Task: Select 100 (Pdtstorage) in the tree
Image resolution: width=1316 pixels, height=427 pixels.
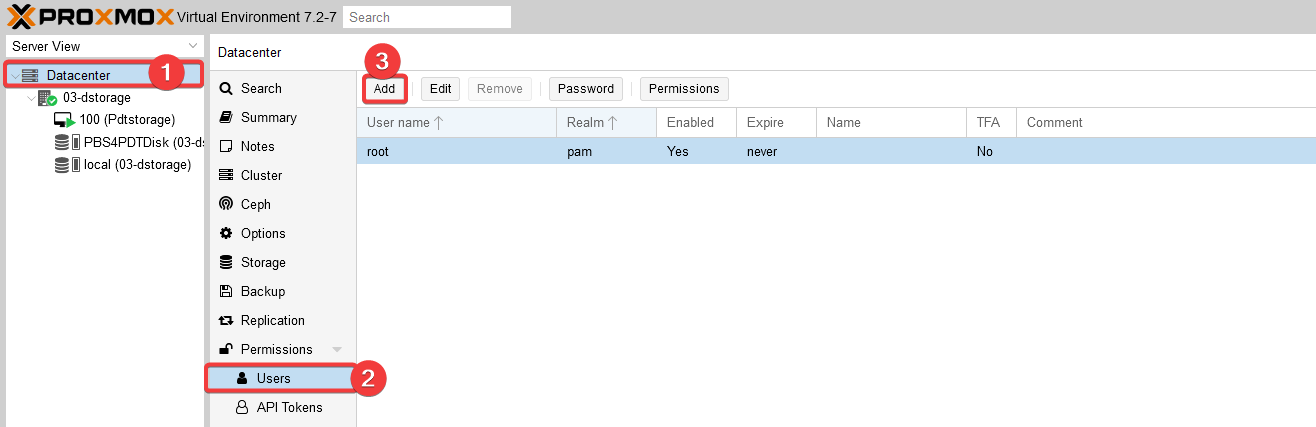Action: coord(127,120)
